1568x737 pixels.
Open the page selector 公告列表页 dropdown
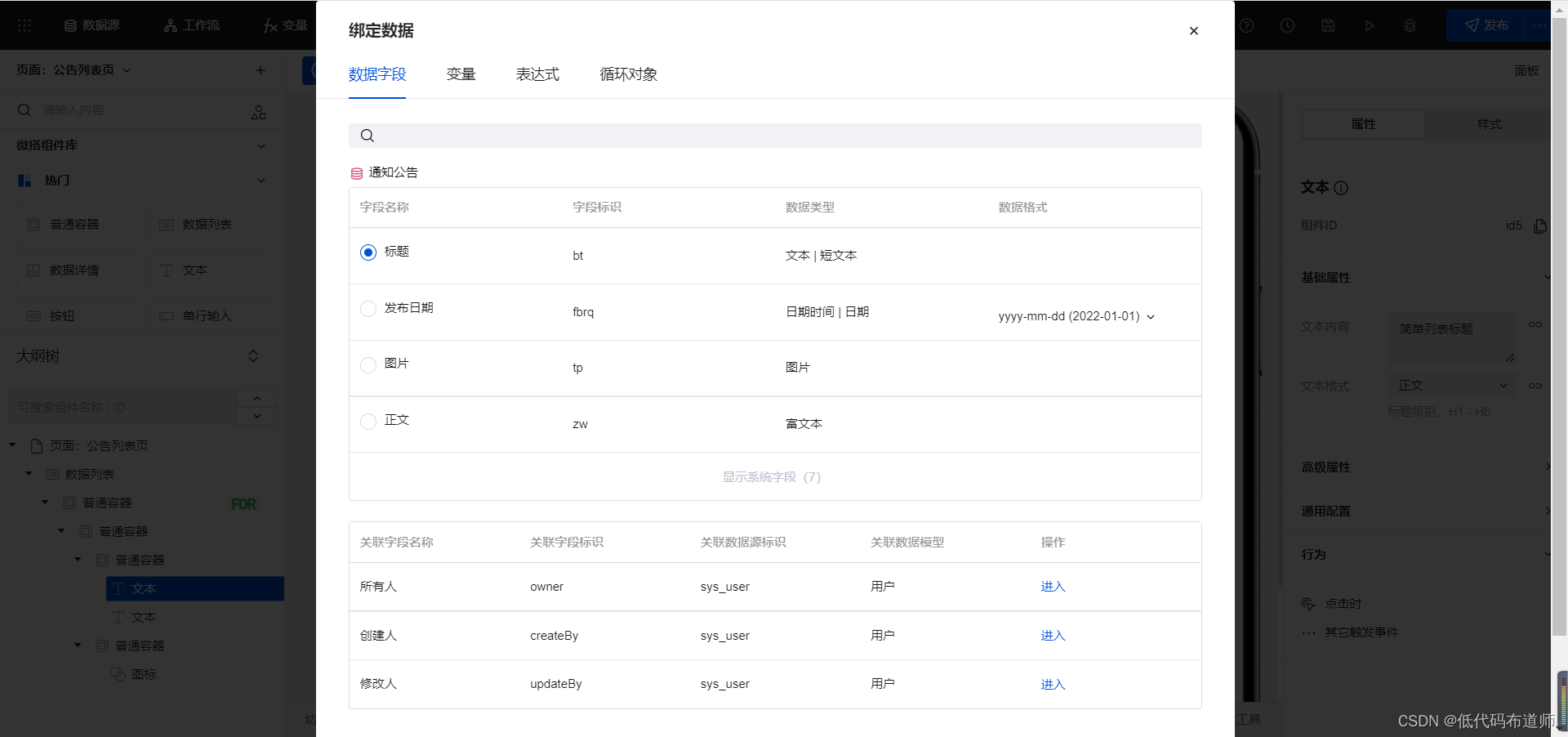click(x=73, y=70)
